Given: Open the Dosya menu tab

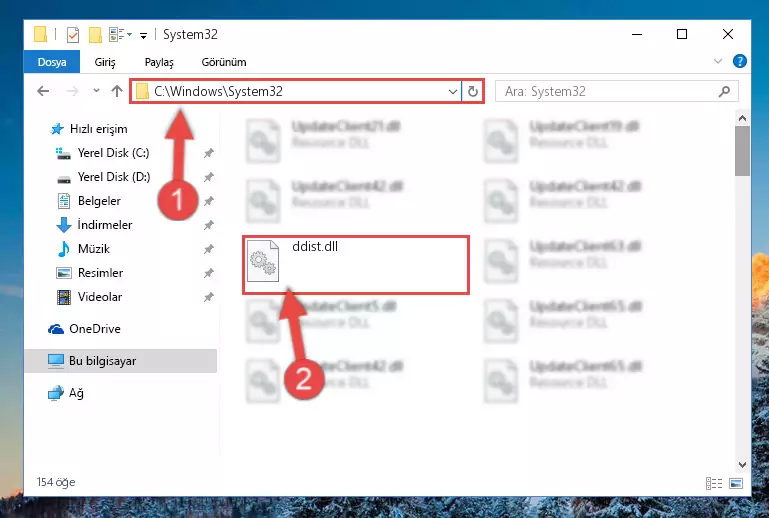Looking at the screenshot, I should pos(52,62).
